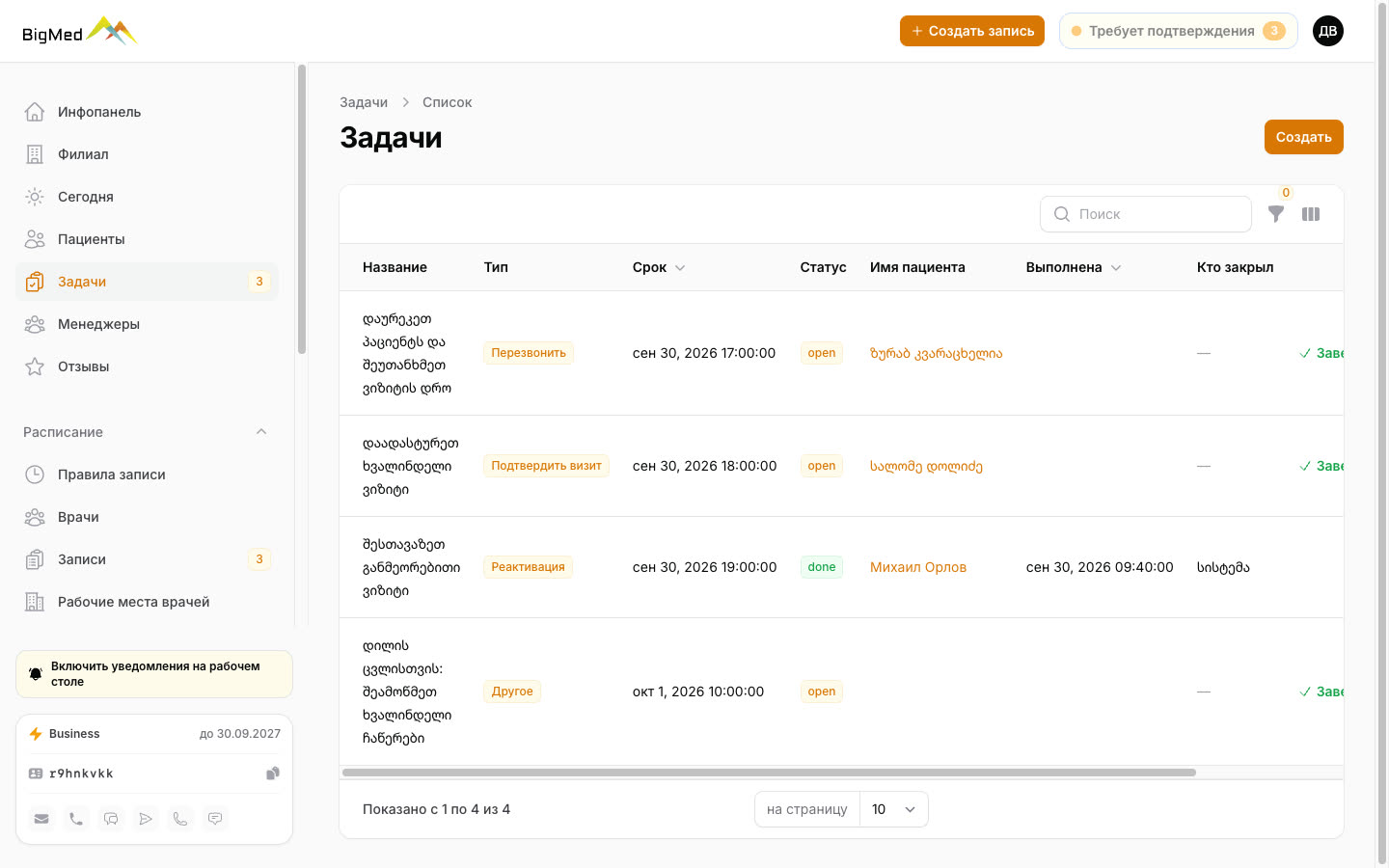
Task: Collapse the Расписание sidebar section
Action: tap(261, 432)
